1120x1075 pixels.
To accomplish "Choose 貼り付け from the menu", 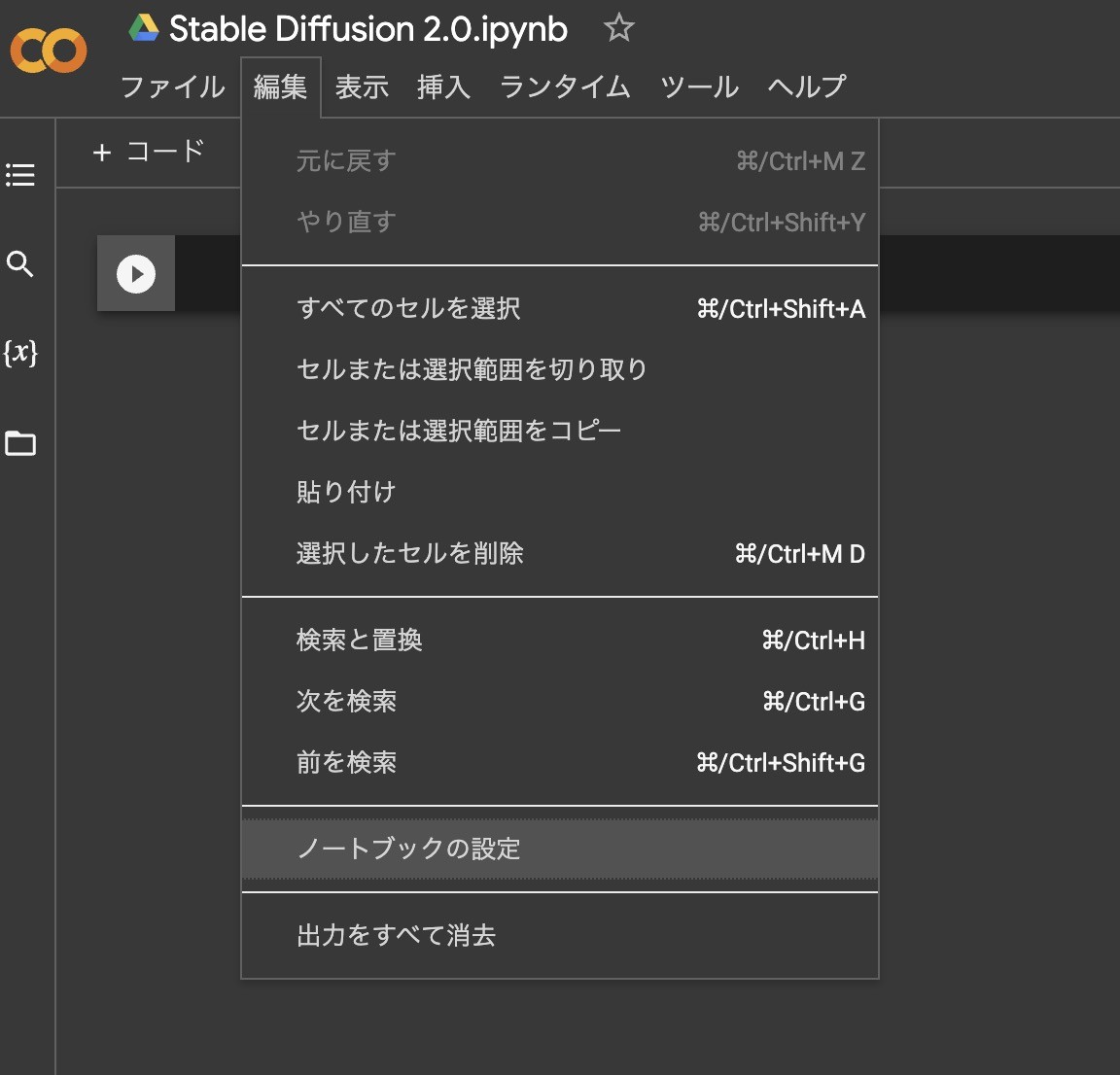I will coord(560,492).
